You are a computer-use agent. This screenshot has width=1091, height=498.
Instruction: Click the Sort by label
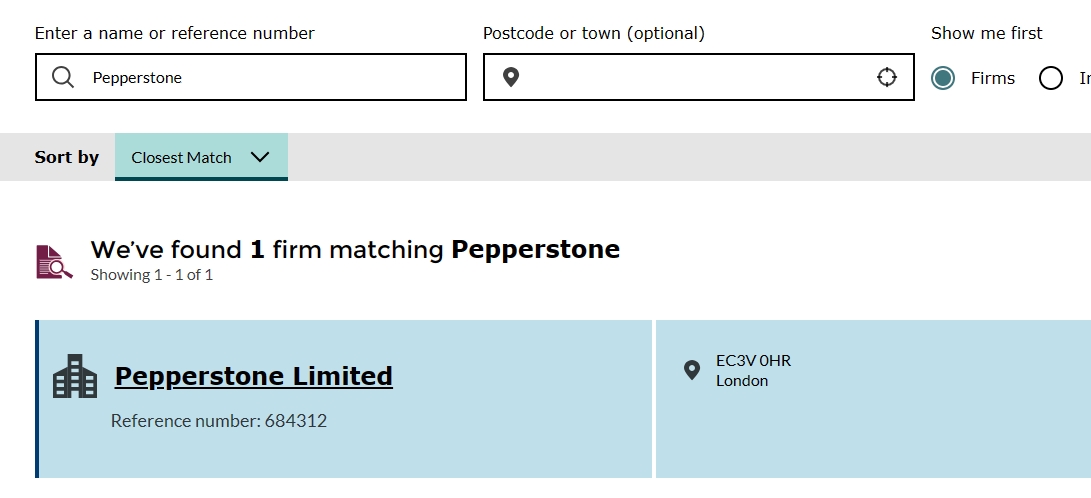point(67,157)
